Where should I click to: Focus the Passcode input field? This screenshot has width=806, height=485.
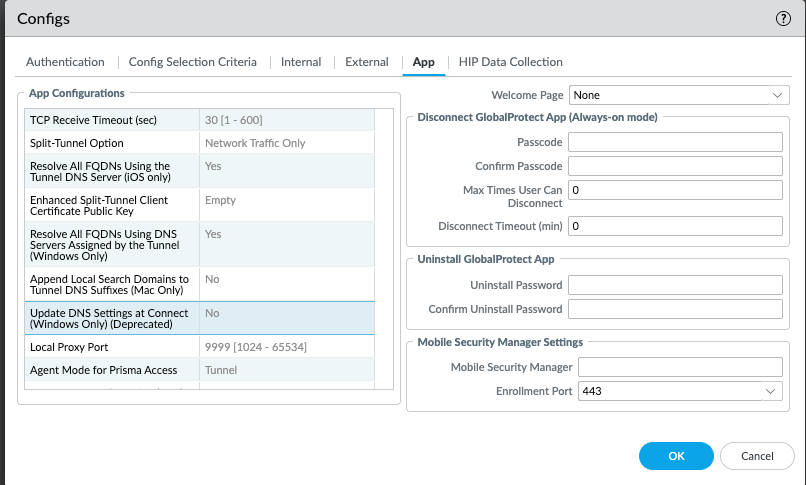(675, 142)
